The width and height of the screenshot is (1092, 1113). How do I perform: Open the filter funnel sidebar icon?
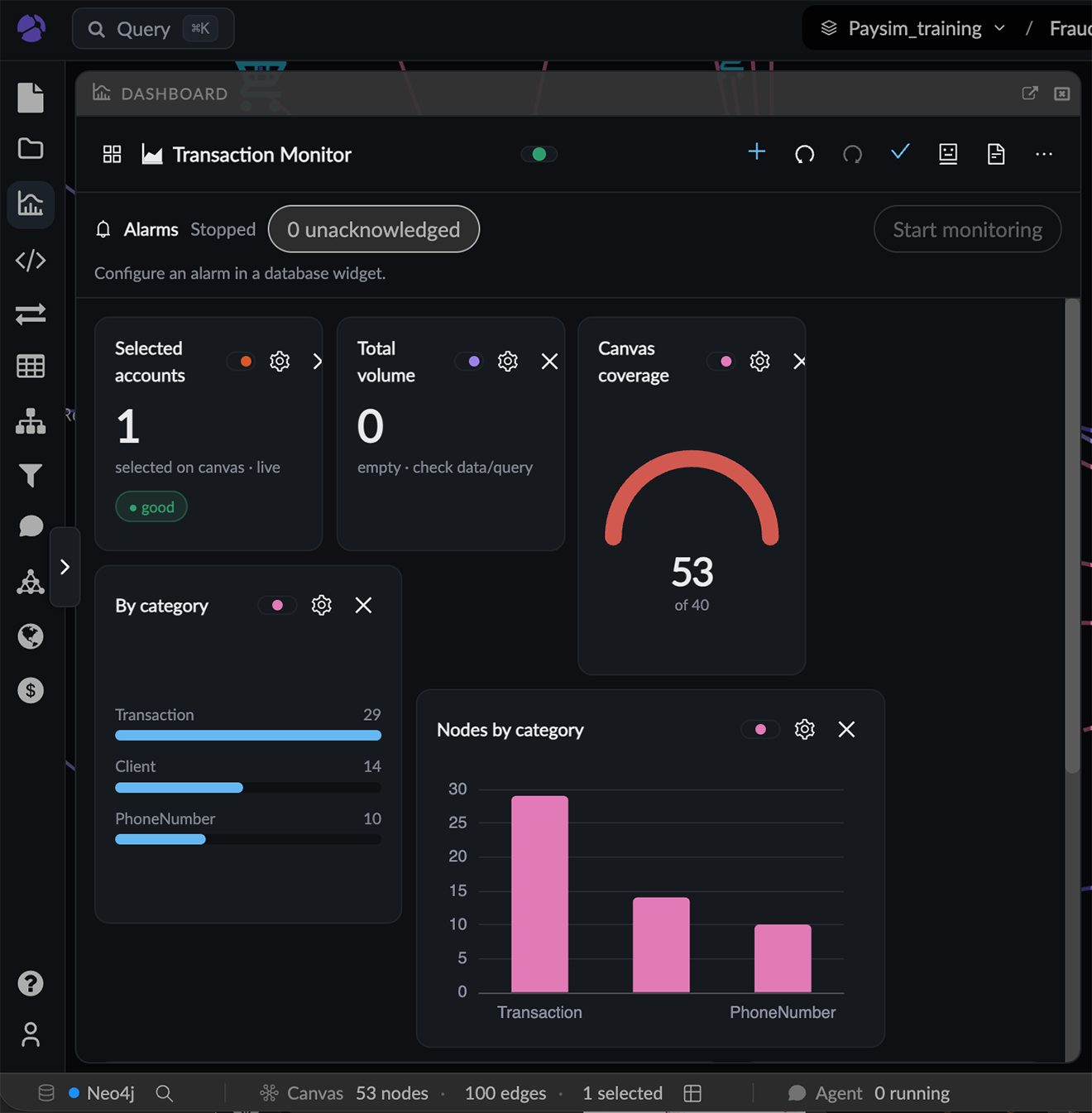tap(31, 475)
